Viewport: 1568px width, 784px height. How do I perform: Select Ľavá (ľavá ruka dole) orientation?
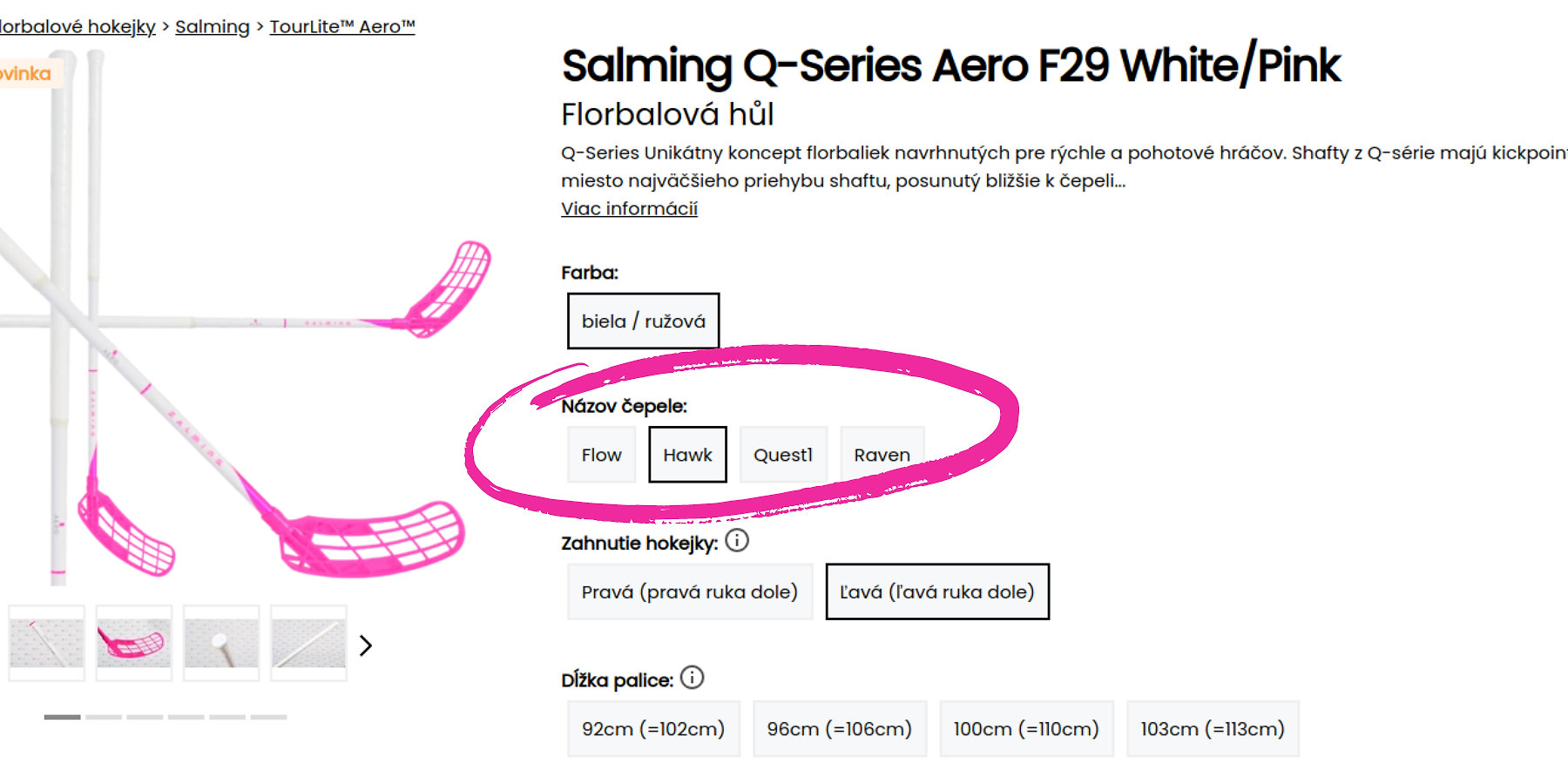[x=937, y=592]
